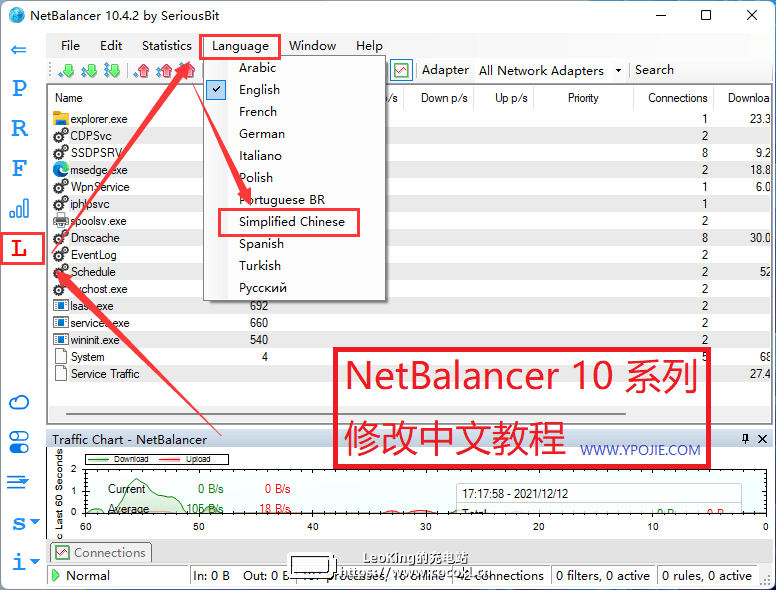
Task: Open the Edit menu
Action: (x=111, y=46)
